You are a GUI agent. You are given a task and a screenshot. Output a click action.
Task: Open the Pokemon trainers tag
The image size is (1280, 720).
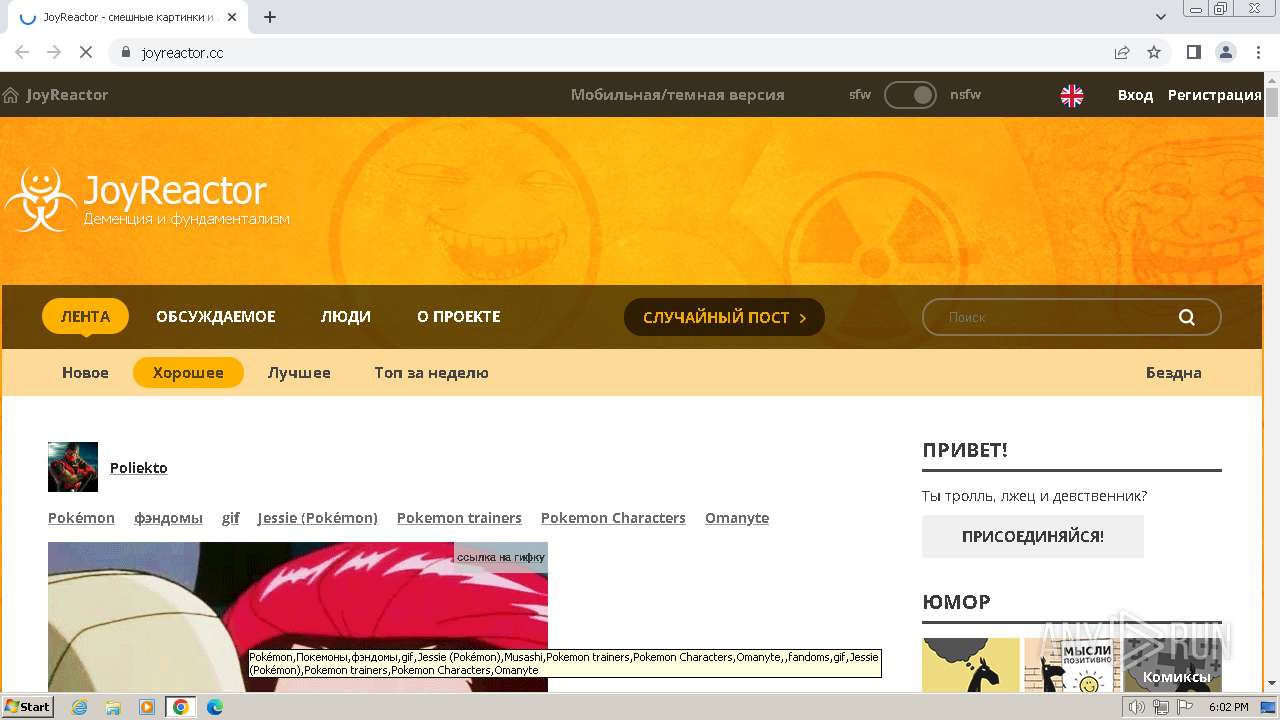tap(459, 518)
